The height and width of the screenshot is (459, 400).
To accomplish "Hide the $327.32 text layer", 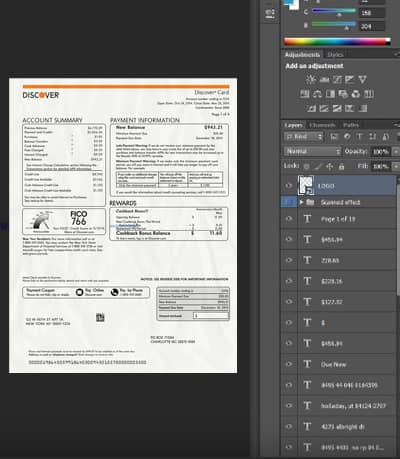I will coord(289,302).
